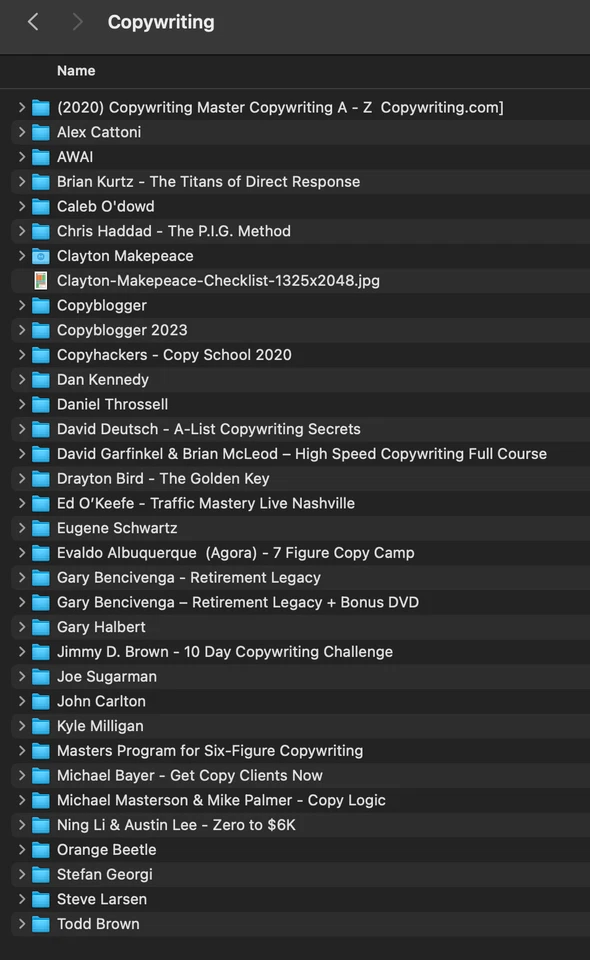Select "Clayton-Makepeace-Checklist-1325x2048.jpg" file name
The image size is (590, 960).
point(218,280)
